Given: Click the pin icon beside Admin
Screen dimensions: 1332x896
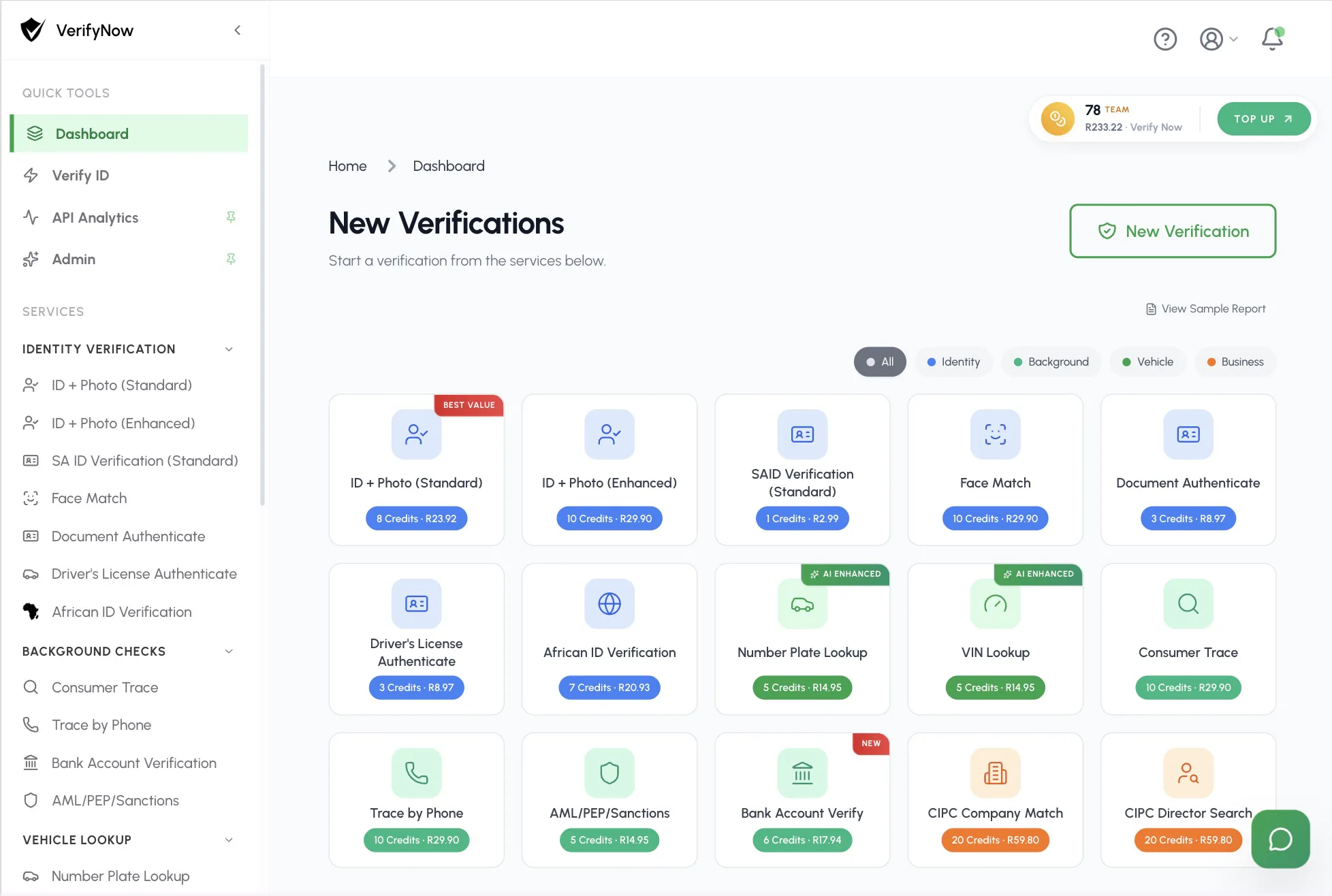Looking at the screenshot, I should [x=231, y=259].
